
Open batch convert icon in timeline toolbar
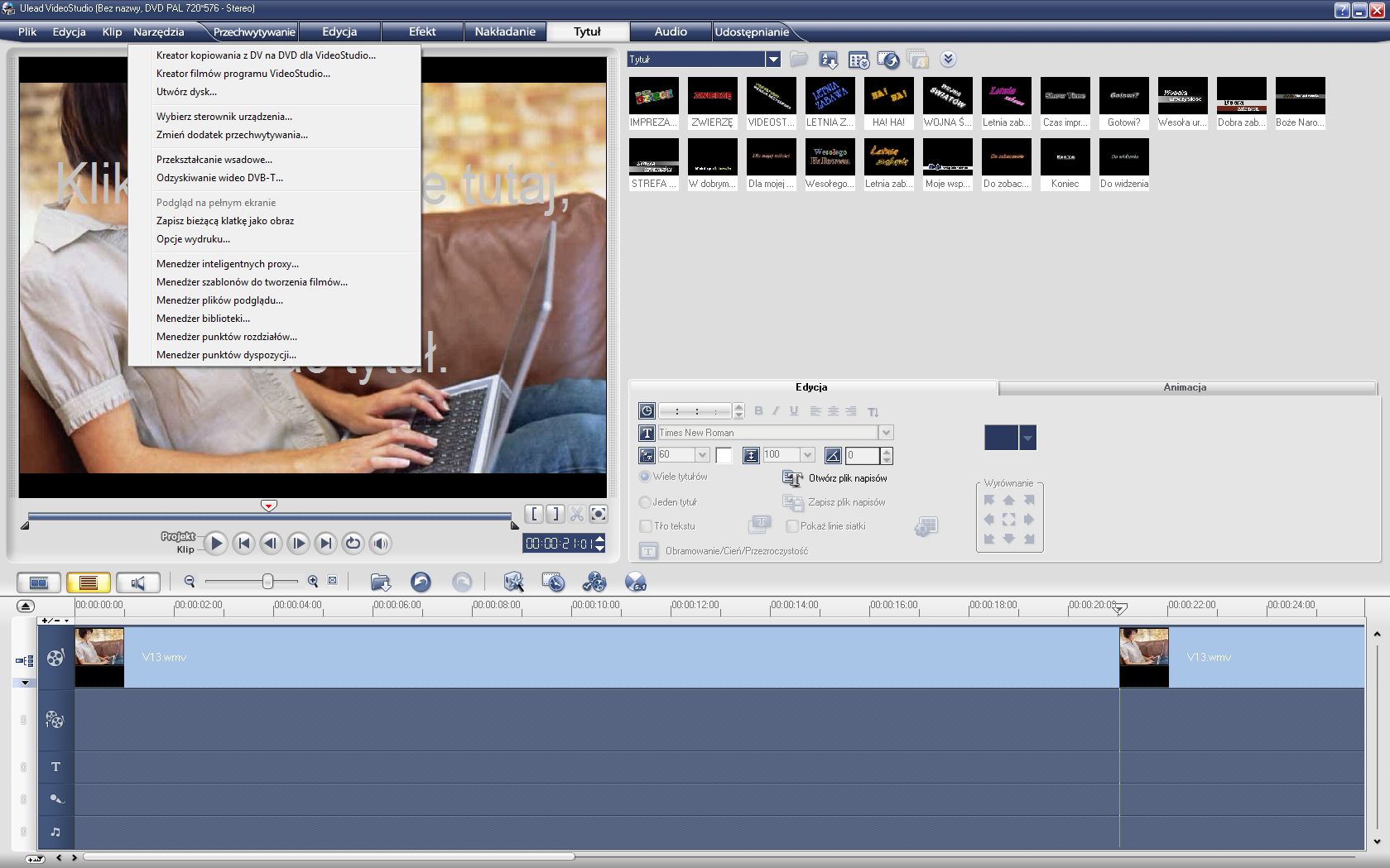click(x=553, y=583)
